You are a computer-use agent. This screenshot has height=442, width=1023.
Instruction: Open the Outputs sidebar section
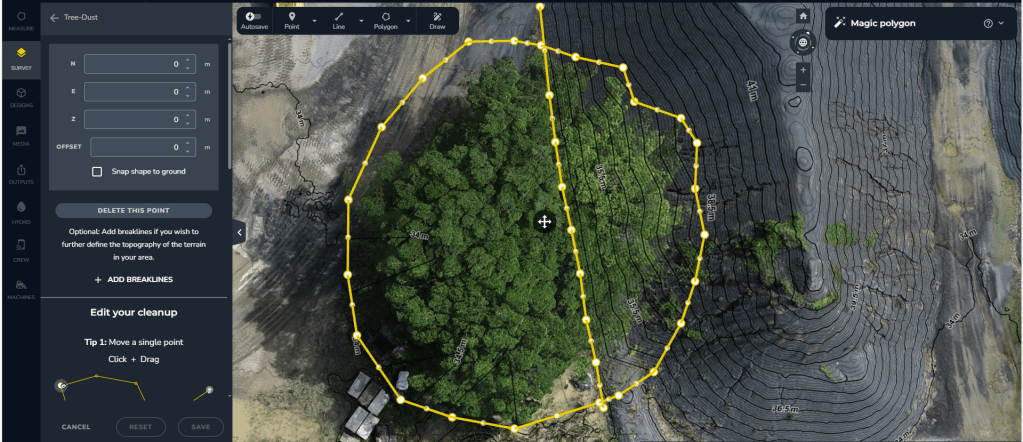coord(21,174)
